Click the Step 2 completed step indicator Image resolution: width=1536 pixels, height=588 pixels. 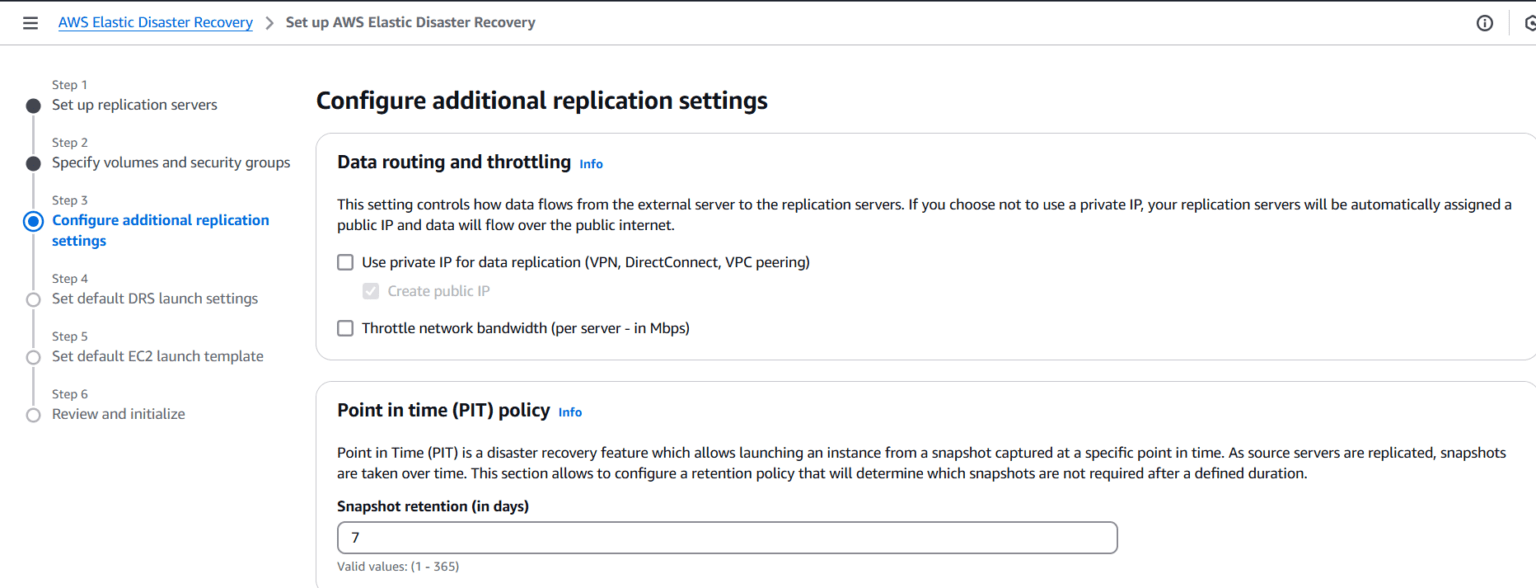(x=33, y=162)
